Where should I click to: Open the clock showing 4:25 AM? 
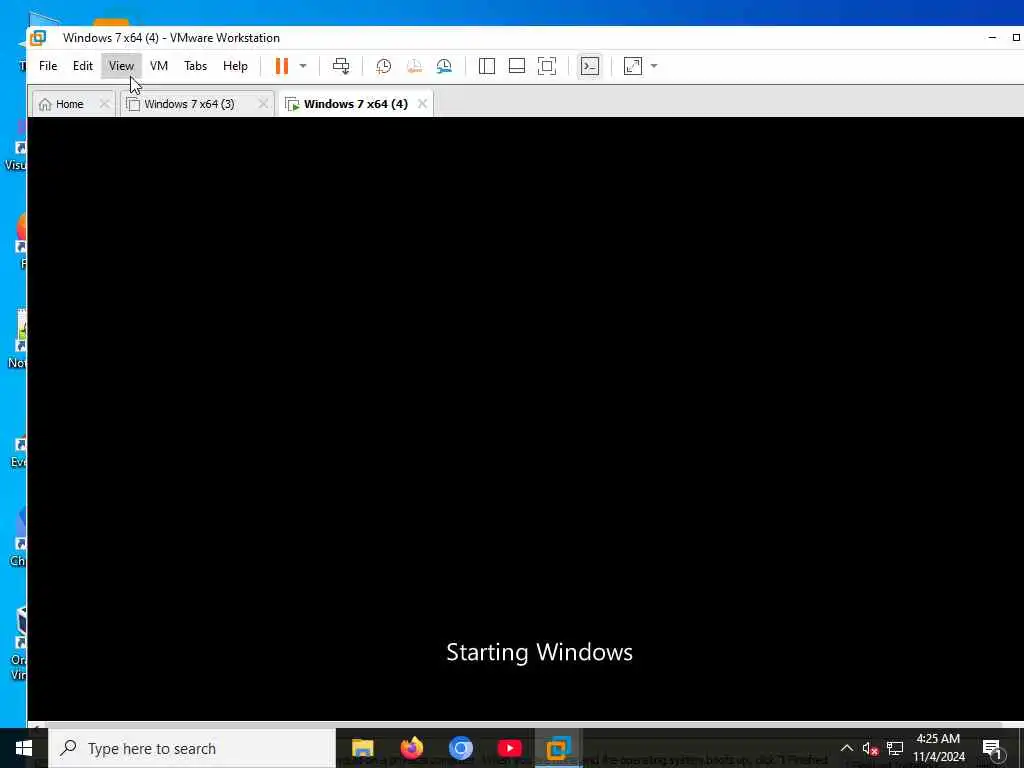click(x=938, y=748)
